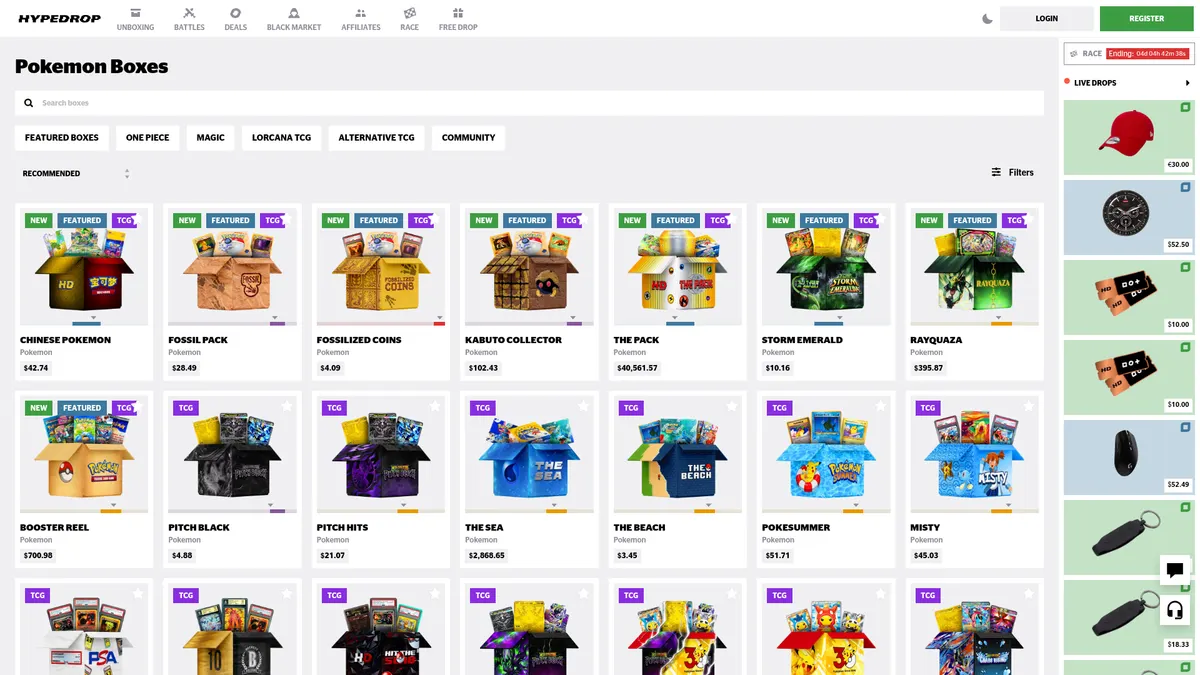Click Rayquaza's orange volatility bar
This screenshot has width=1200, height=675.
1001,323
